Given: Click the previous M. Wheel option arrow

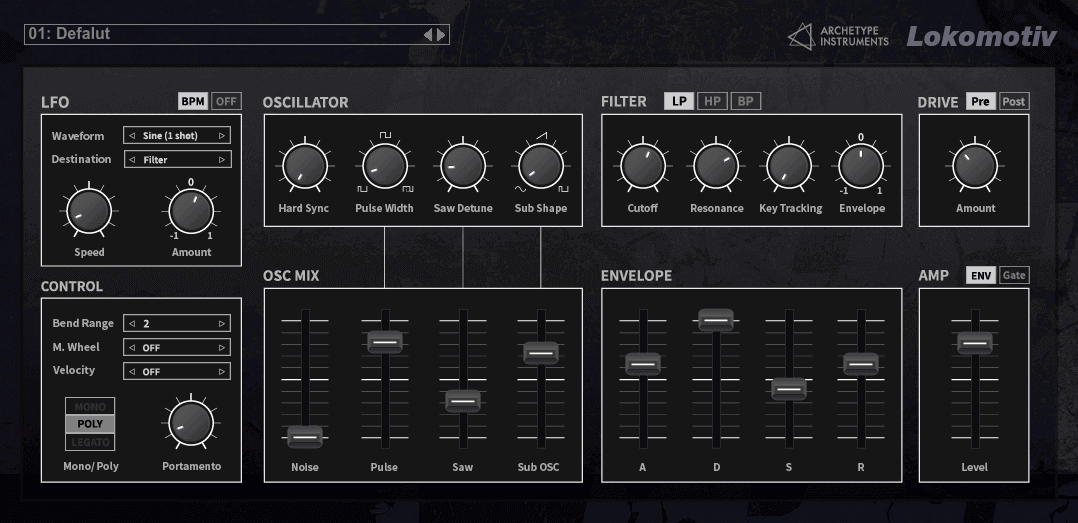Looking at the screenshot, I should pyautogui.click(x=132, y=348).
